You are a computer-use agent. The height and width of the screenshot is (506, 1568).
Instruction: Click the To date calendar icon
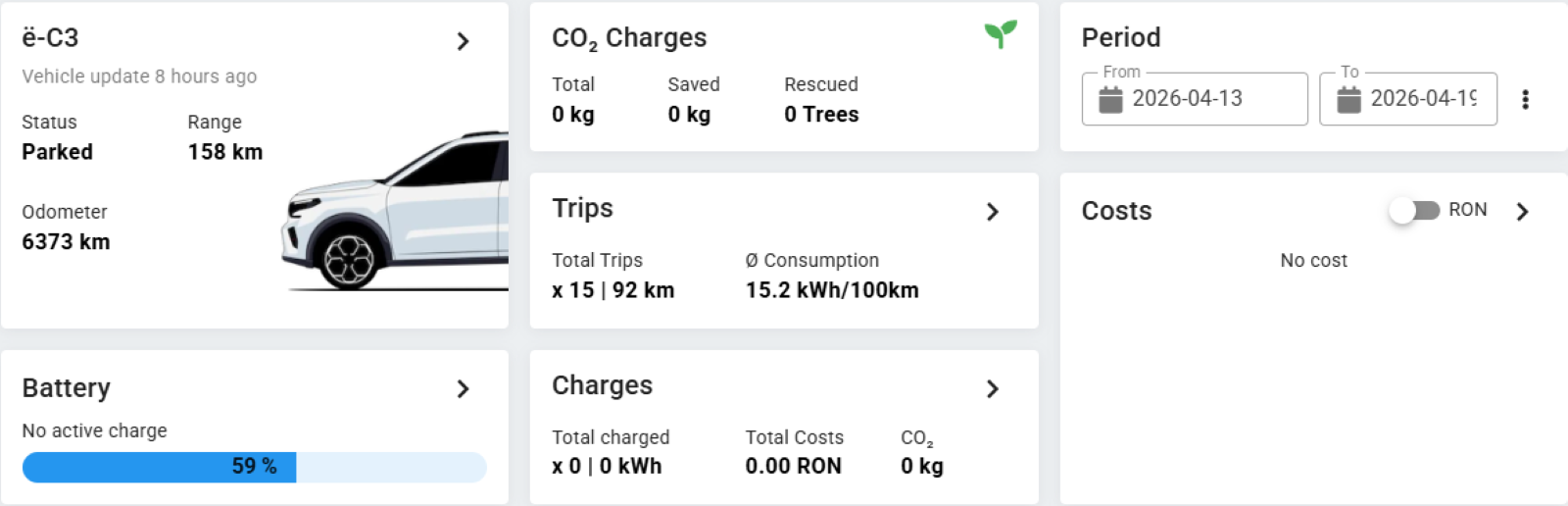[1349, 99]
